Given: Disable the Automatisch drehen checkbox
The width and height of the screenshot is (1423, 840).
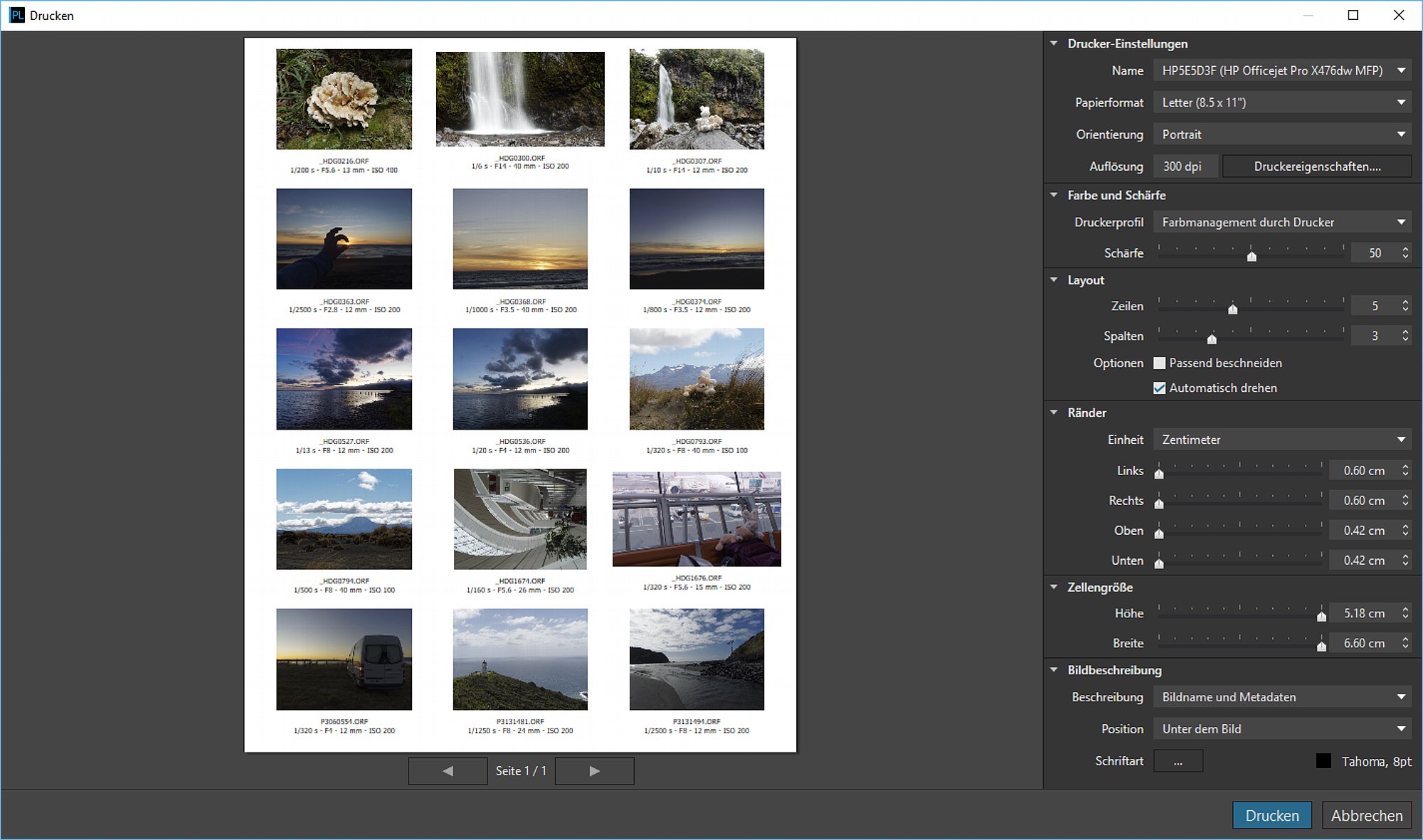Looking at the screenshot, I should coord(1159,388).
